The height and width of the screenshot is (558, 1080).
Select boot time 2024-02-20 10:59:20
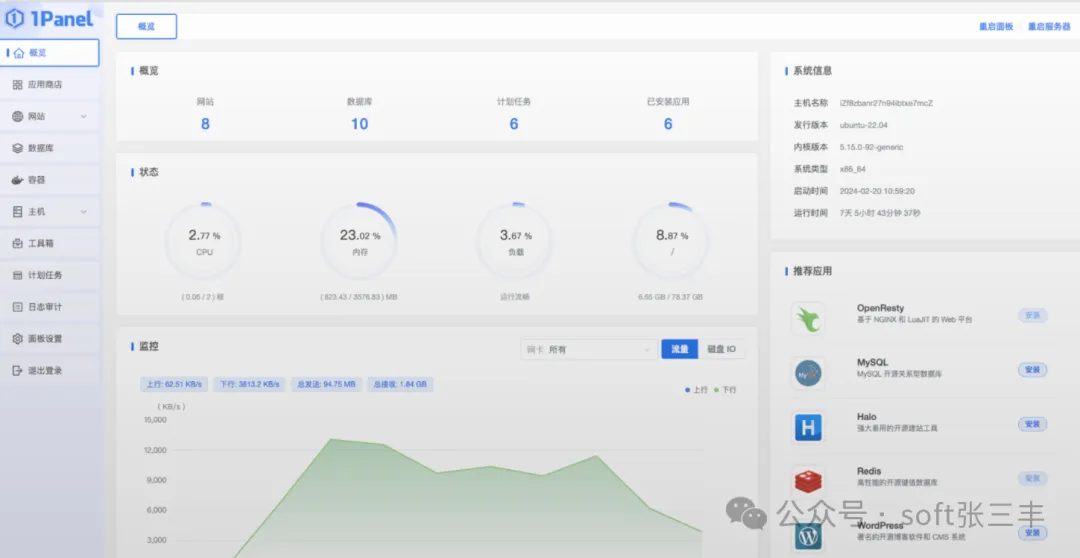tap(877, 192)
